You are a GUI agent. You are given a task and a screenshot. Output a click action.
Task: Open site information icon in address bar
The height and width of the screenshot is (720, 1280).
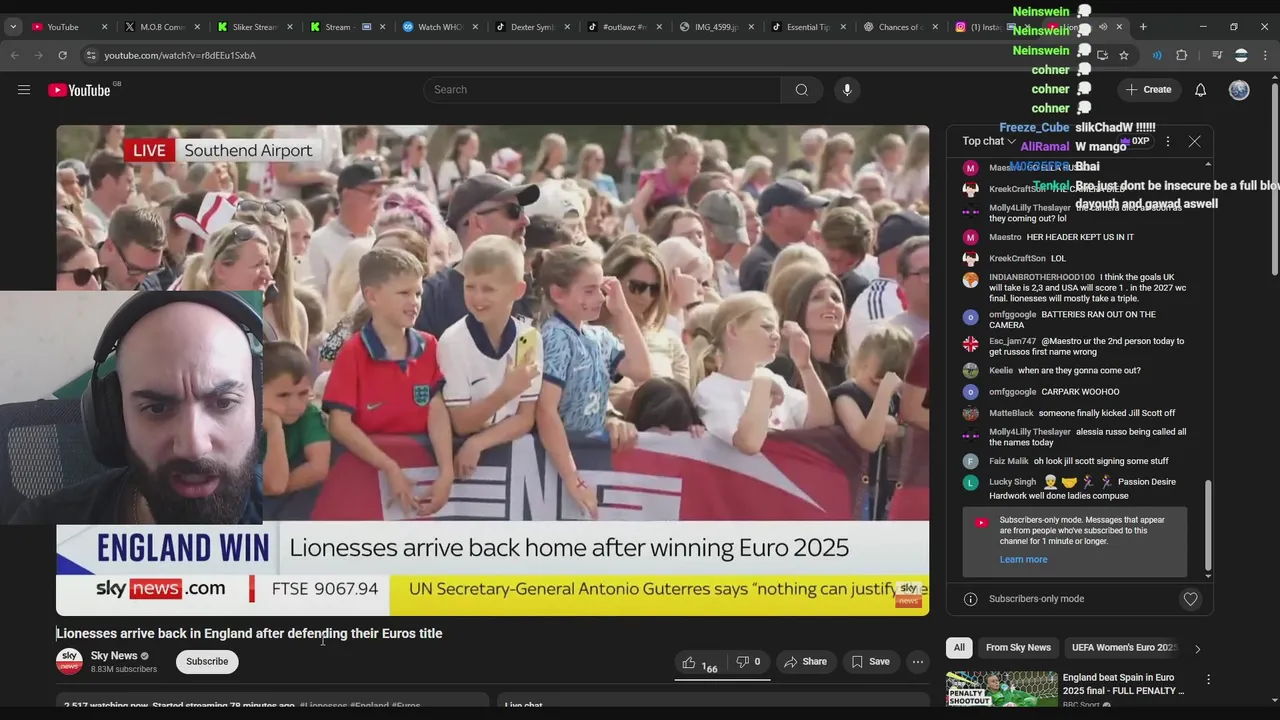tap(91, 55)
